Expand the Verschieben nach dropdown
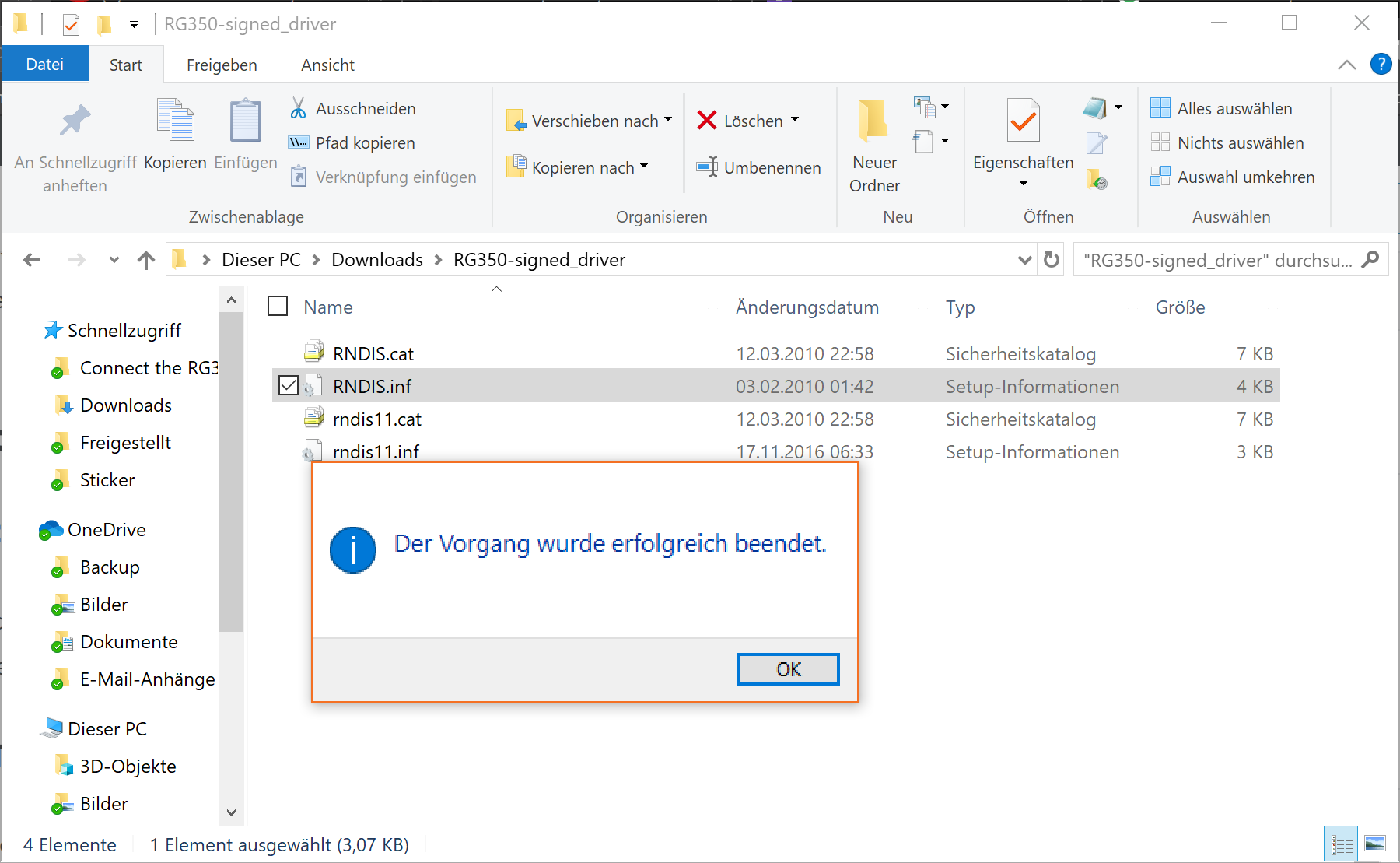Screen dimensions: 1400x863 (668, 121)
